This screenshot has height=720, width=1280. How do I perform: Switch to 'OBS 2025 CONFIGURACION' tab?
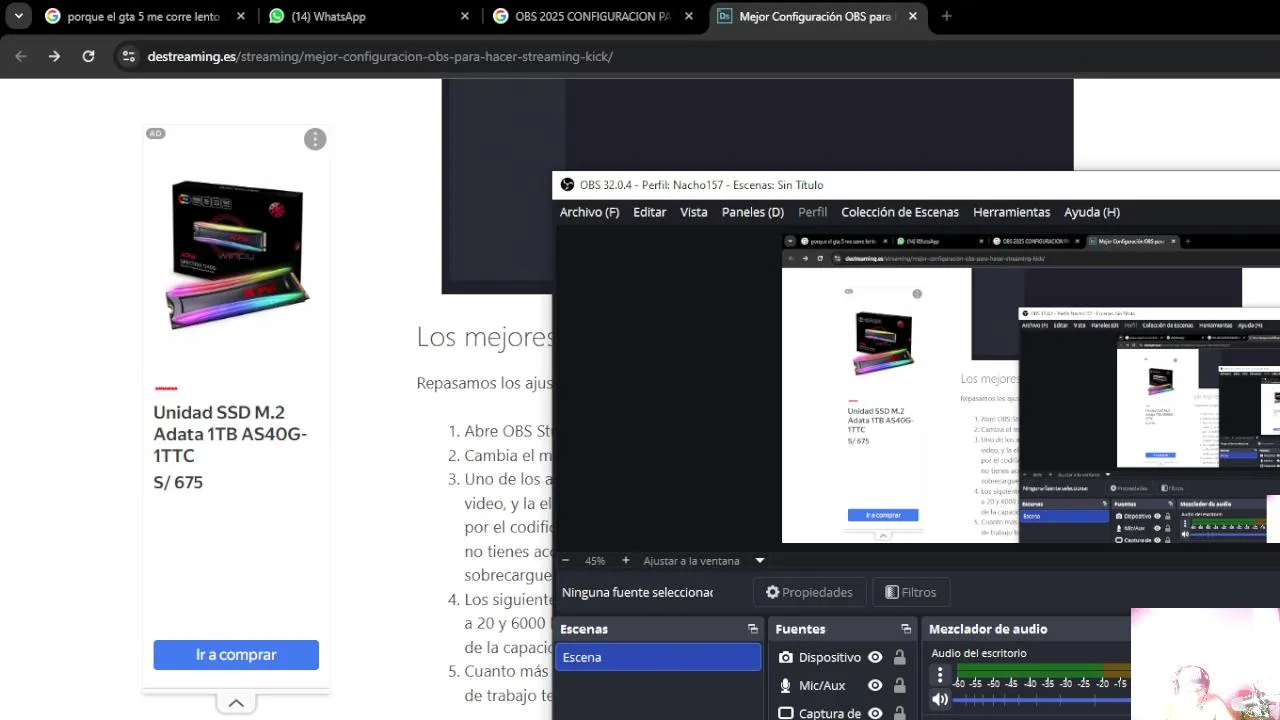(591, 16)
